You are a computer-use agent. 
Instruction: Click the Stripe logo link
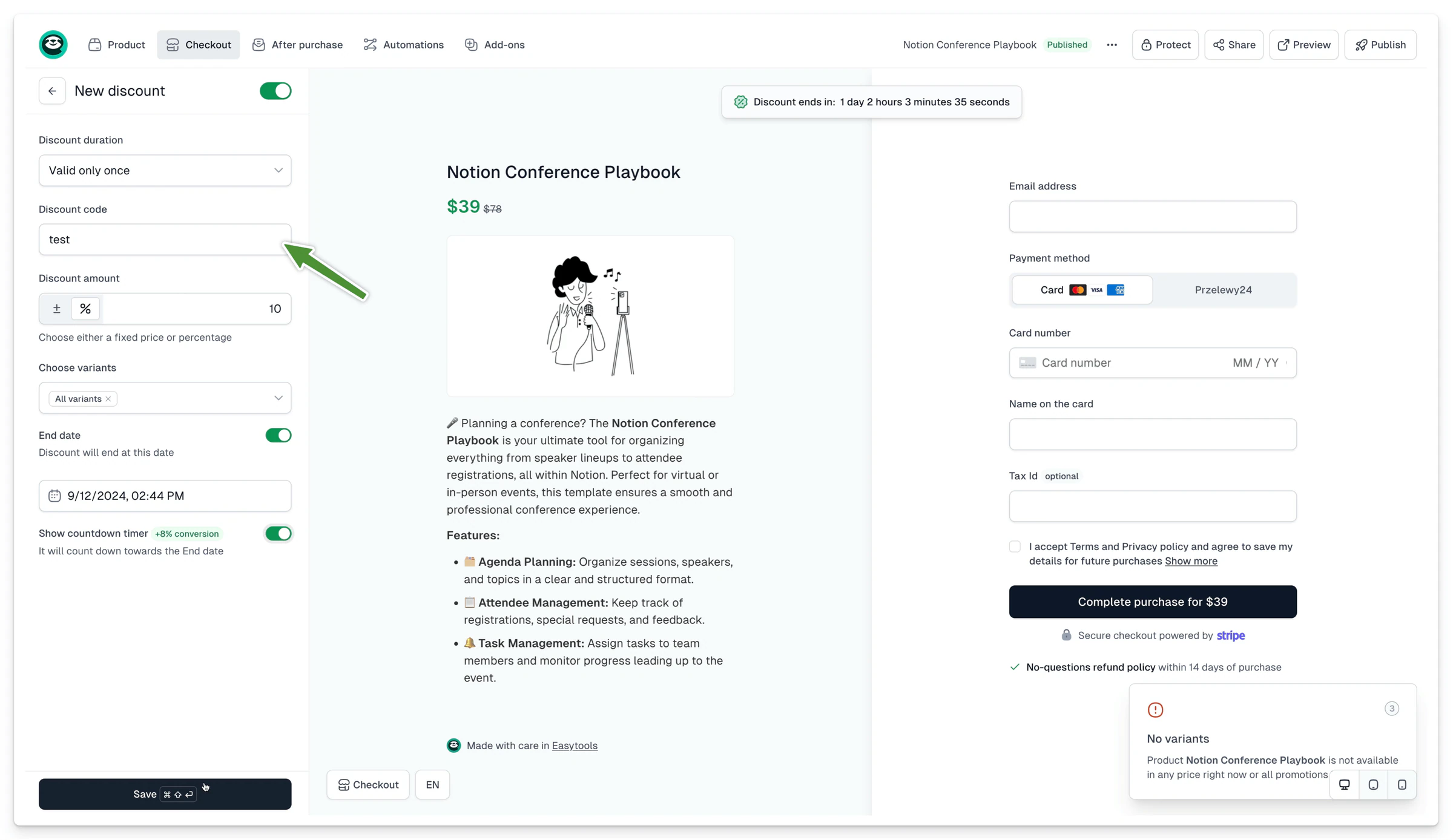pos(1231,635)
